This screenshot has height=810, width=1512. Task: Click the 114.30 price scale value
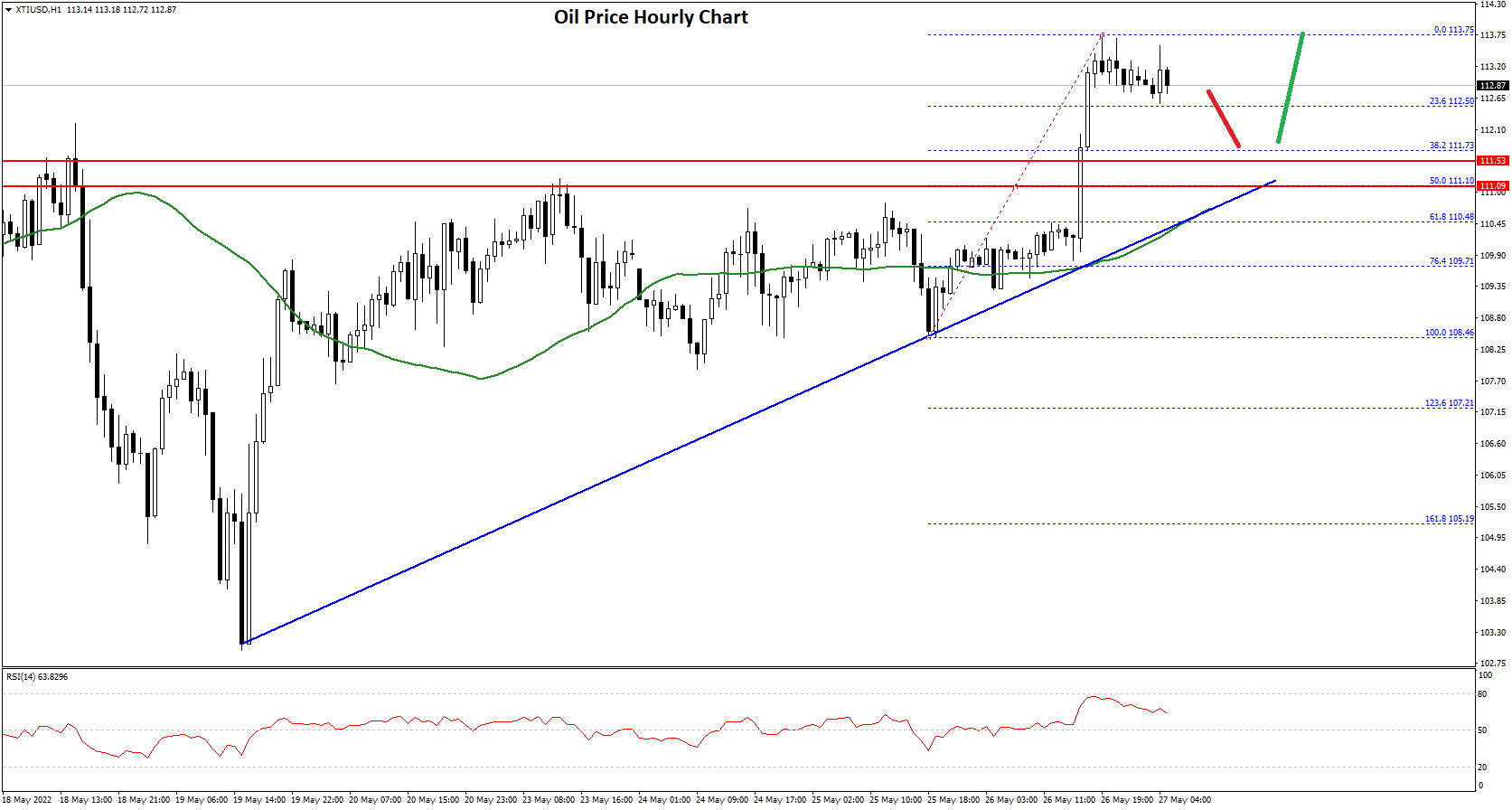[1492, 5]
